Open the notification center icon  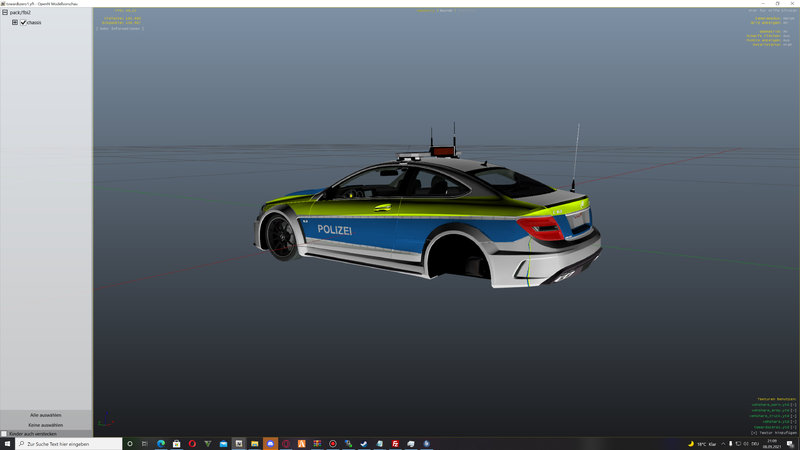pyautogui.click(x=790, y=444)
